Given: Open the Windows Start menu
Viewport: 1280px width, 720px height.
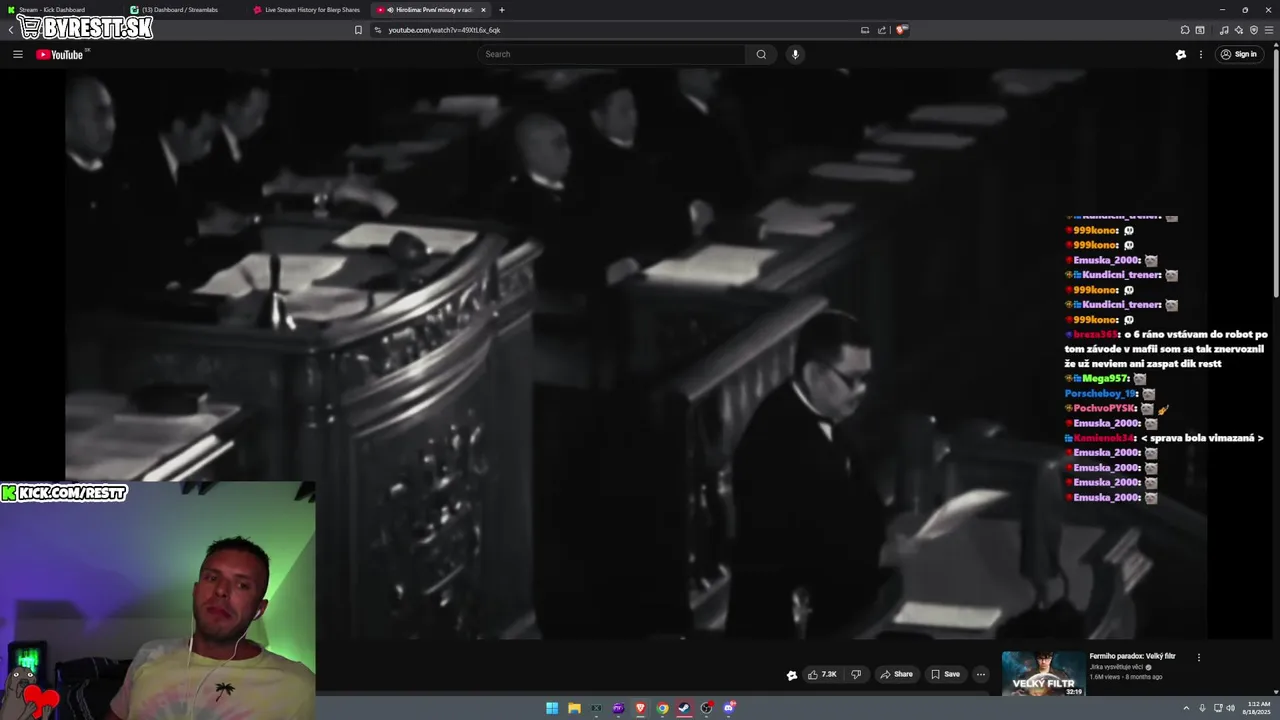Looking at the screenshot, I should [x=552, y=708].
